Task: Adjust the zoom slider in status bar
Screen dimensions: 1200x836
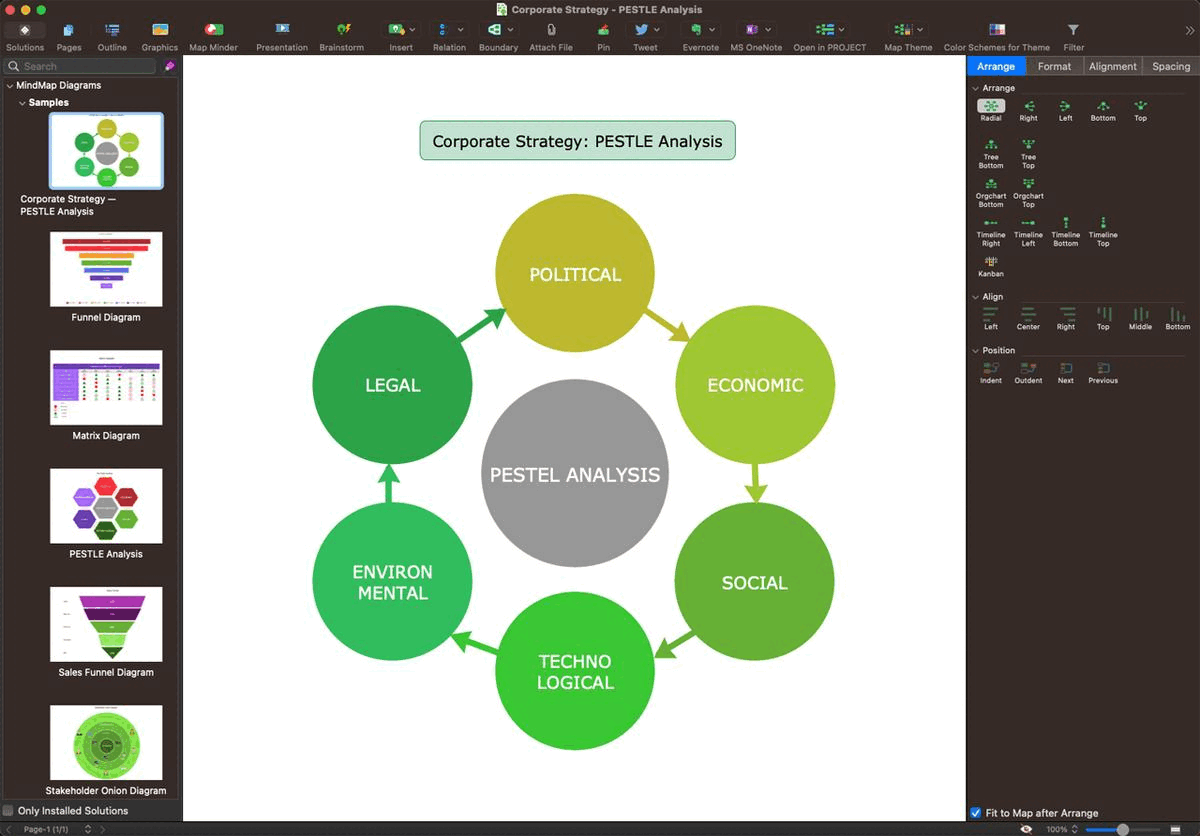Action: coord(1122,829)
